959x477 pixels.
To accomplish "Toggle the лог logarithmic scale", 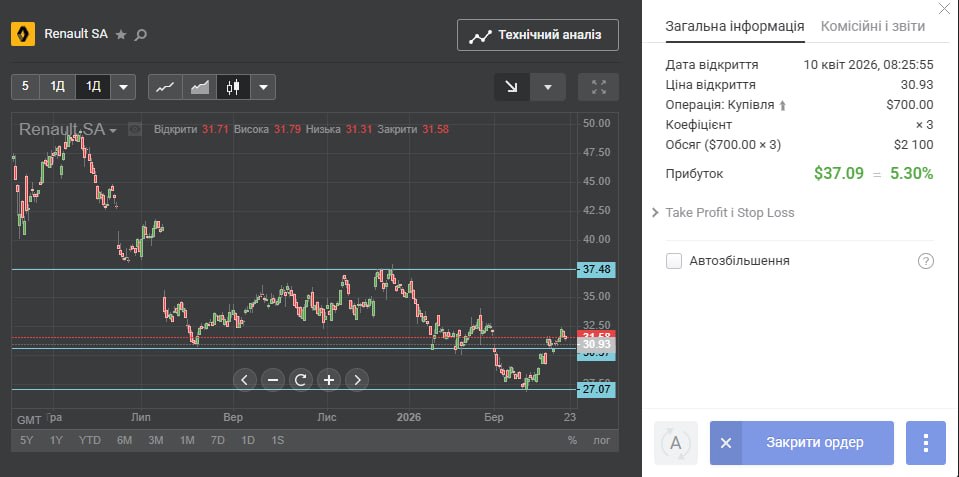I will (x=601, y=440).
